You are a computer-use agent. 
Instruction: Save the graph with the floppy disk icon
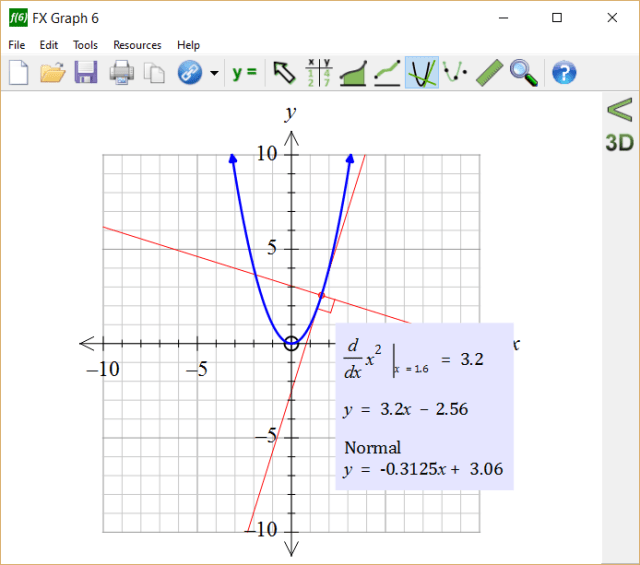(x=86, y=73)
